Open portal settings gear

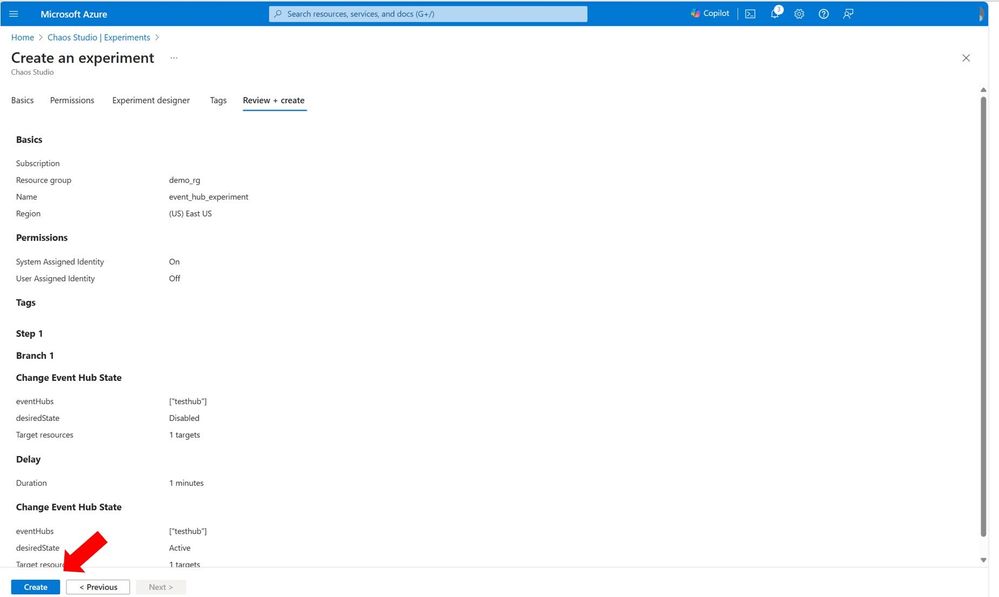(799, 13)
